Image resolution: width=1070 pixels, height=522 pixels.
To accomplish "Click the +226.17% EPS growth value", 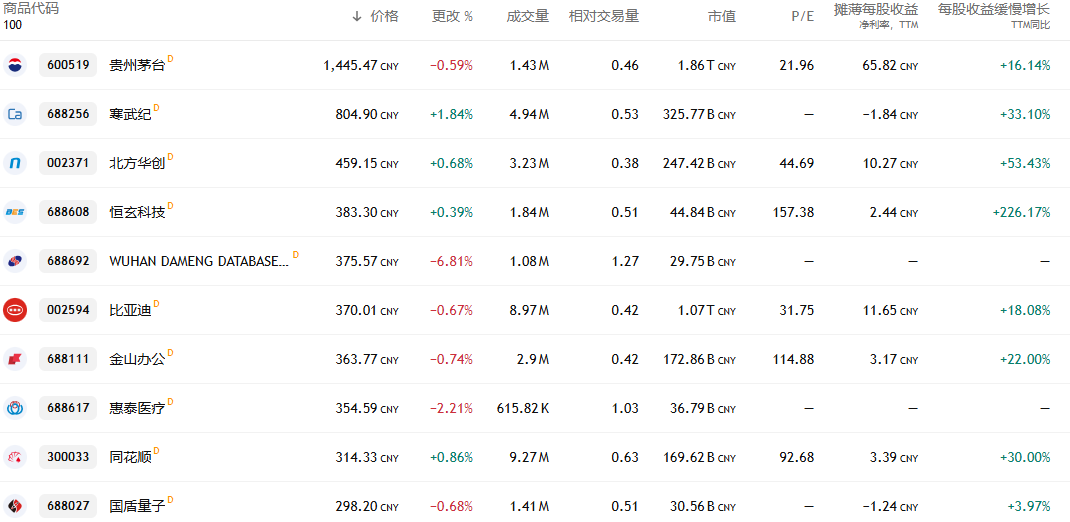I will [x=1022, y=212].
